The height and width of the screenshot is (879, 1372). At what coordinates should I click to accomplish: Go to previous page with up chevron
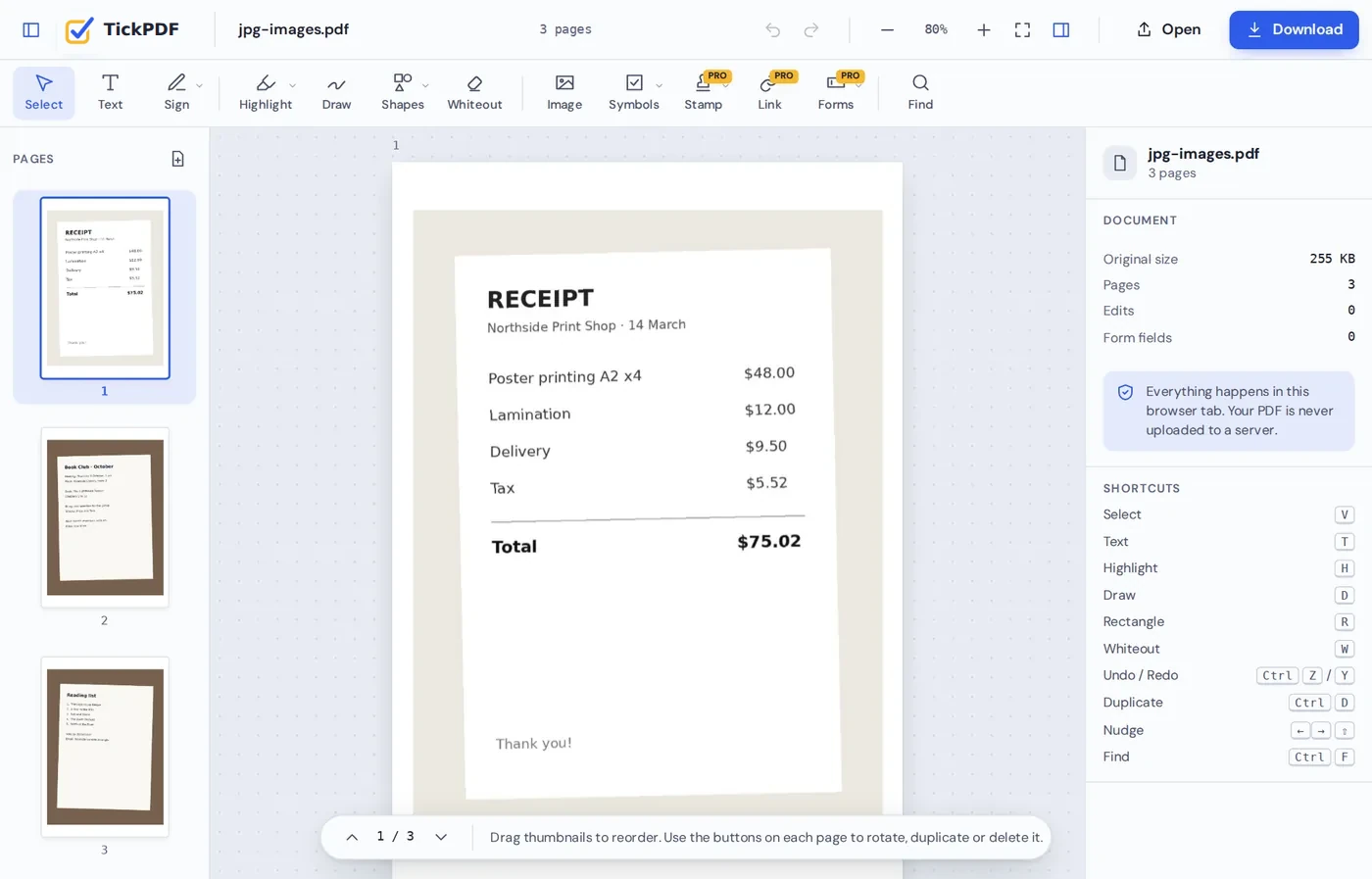point(352,837)
